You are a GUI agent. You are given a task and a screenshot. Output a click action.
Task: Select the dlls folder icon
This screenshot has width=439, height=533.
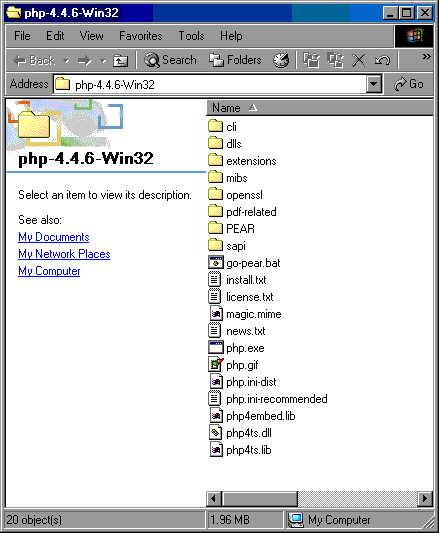215,143
